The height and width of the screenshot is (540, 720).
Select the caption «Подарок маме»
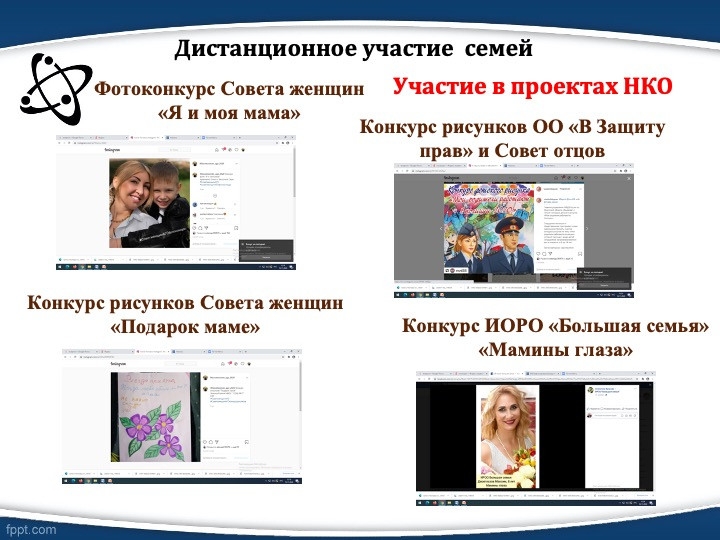coord(185,327)
